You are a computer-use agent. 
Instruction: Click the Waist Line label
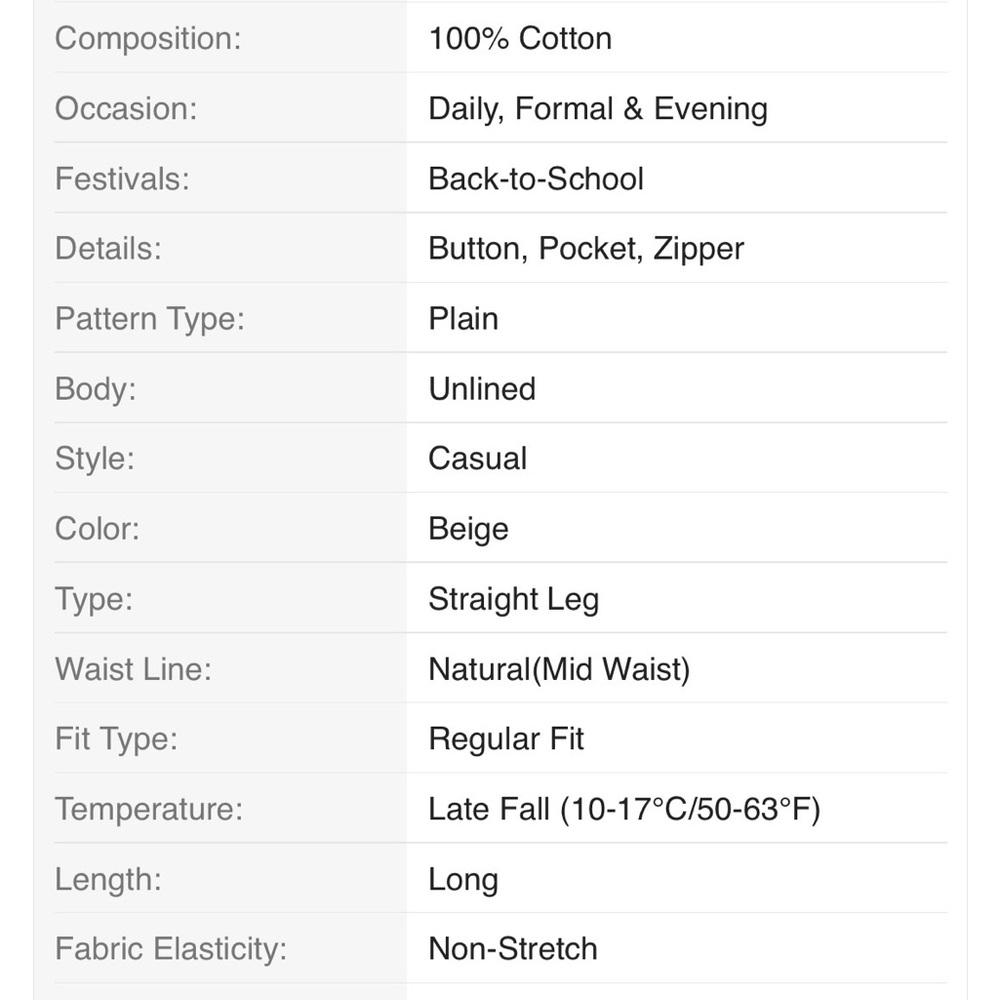(x=133, y=669)
